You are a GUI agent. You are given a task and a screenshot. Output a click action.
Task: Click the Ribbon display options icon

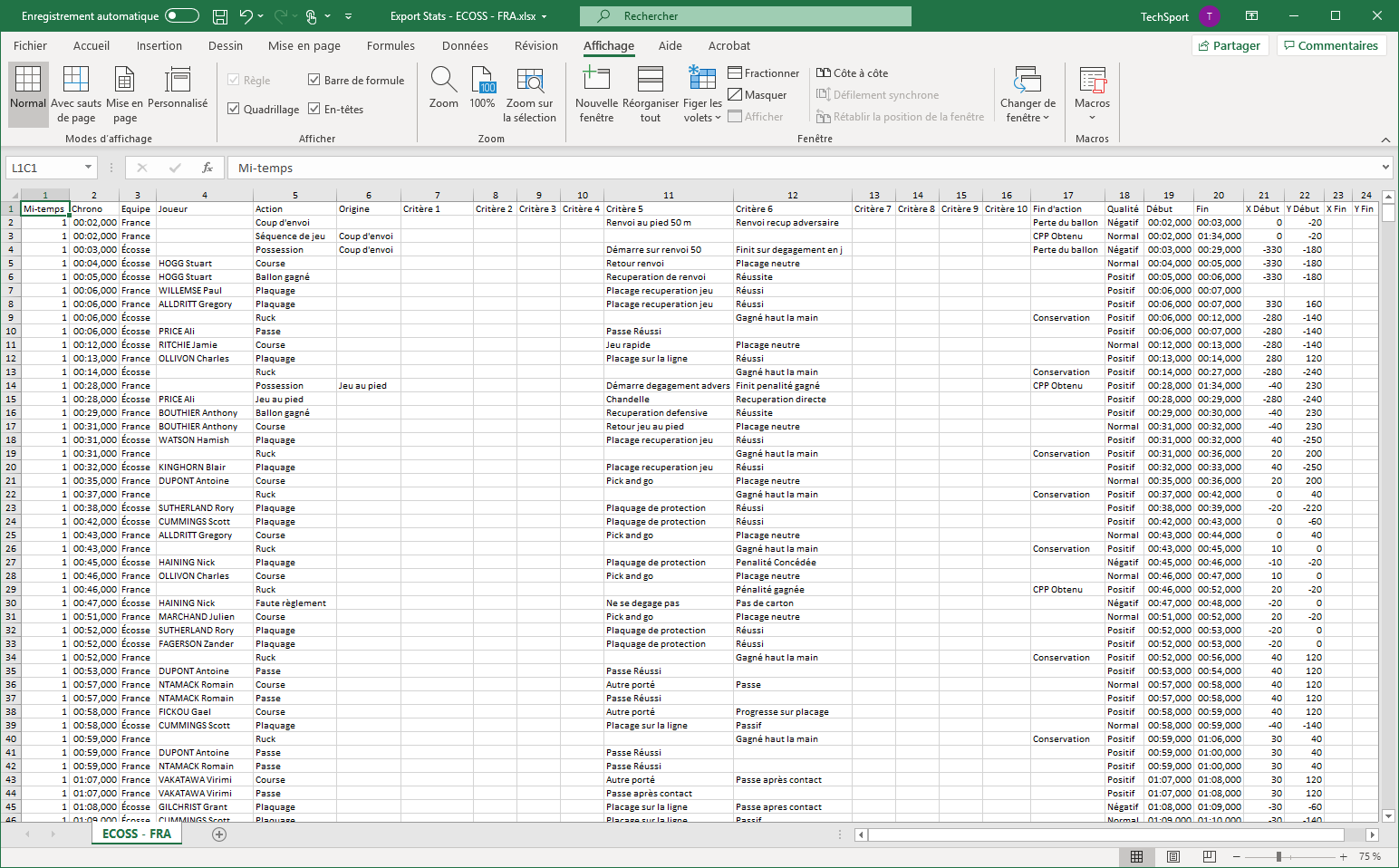[x=1251, y=16]
